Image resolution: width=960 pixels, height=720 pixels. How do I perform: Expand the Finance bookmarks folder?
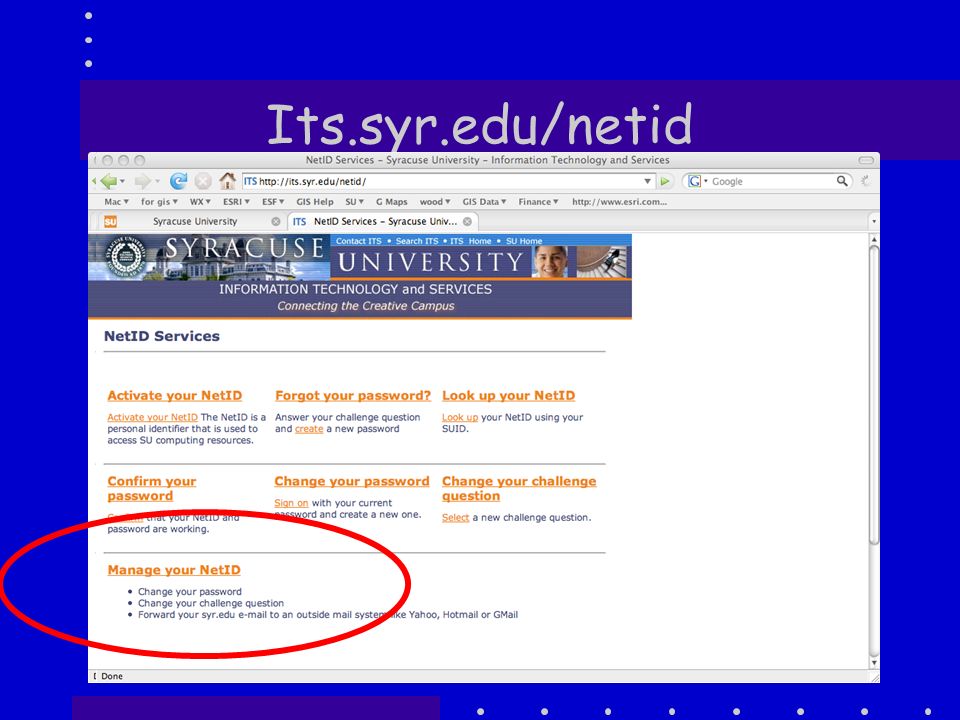click(538, 201)
